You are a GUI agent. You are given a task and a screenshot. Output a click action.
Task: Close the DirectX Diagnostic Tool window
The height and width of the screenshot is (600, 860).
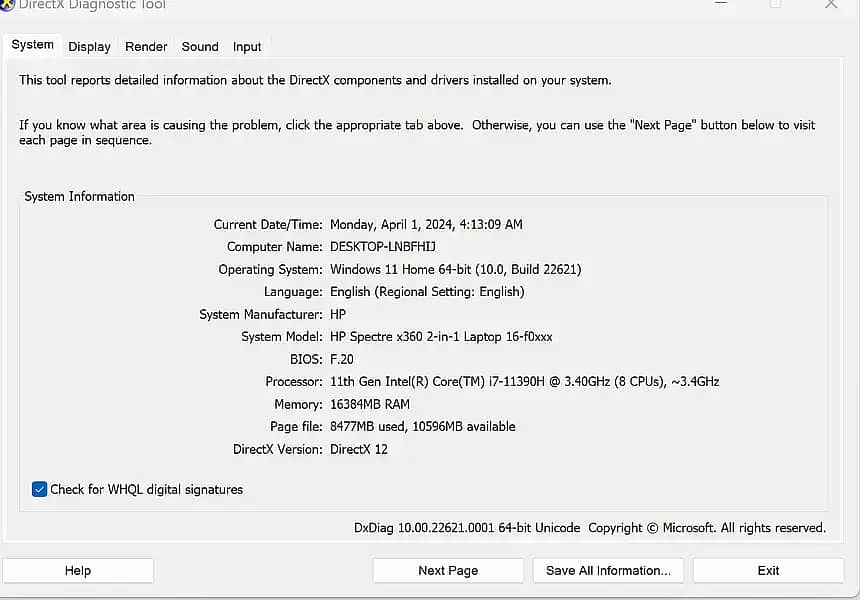[831, 4]
